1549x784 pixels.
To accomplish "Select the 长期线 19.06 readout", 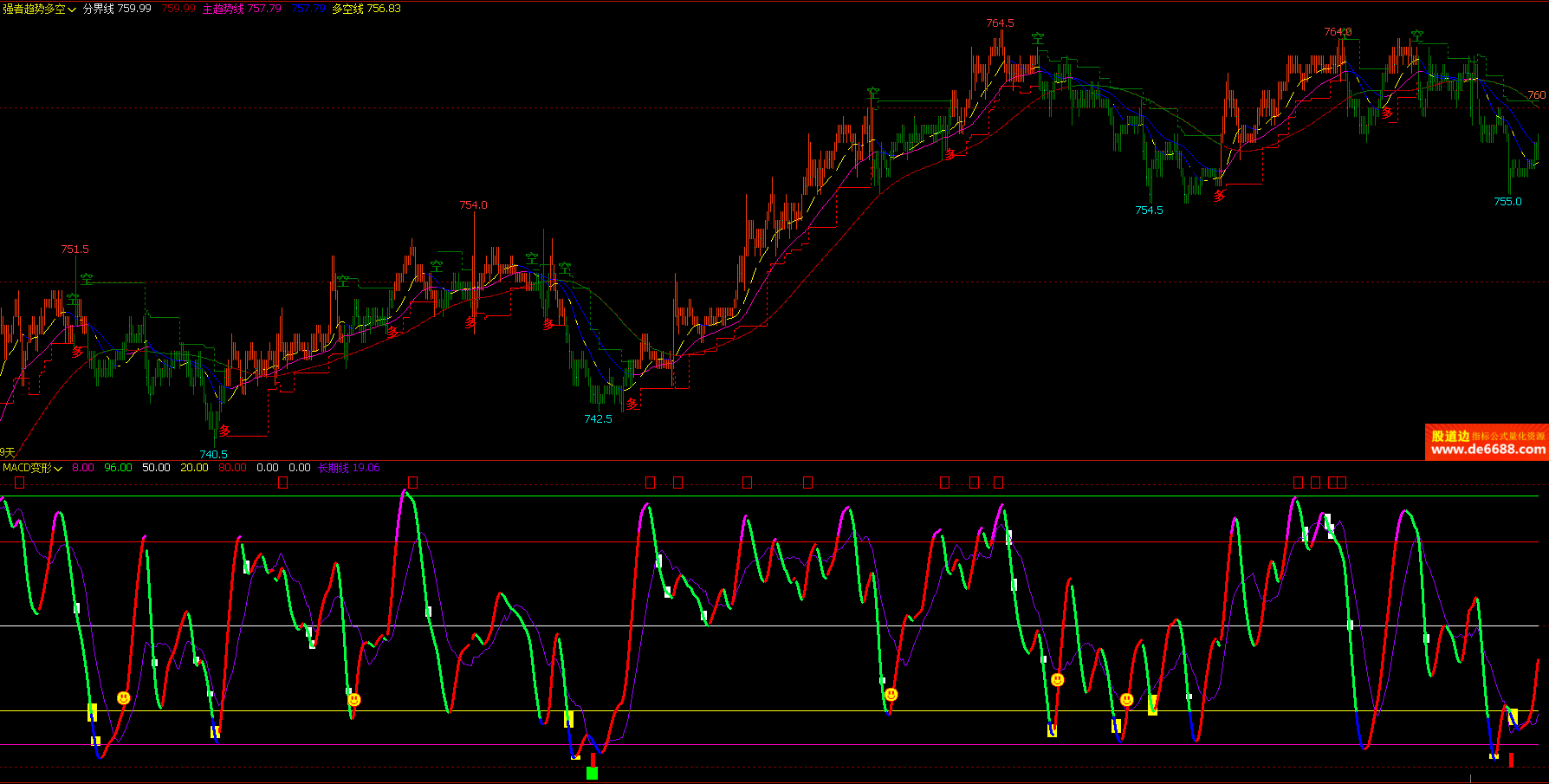I will 349,468.
